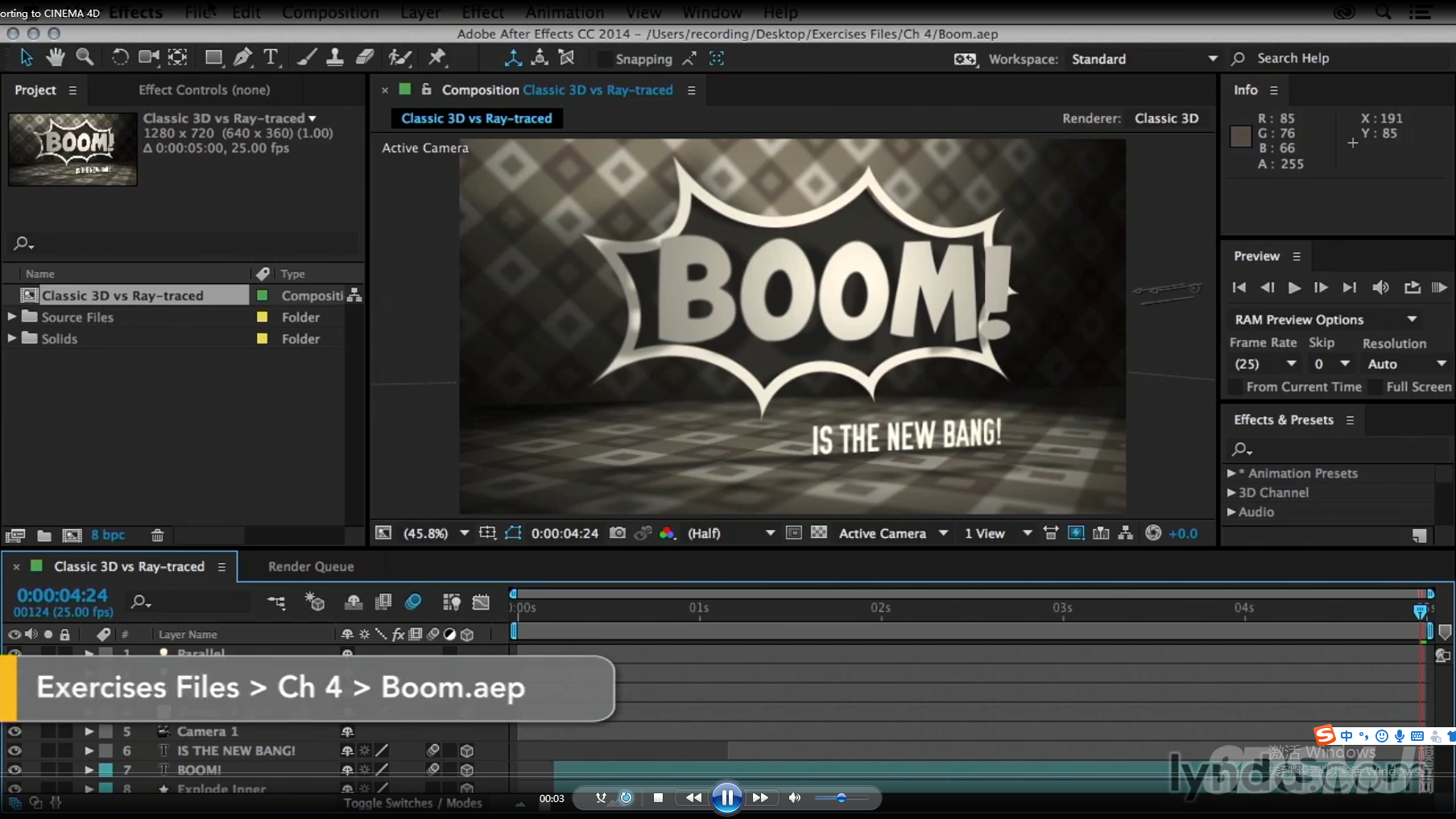Image resolution: width=1456 pixels, height=819 pixels.
Task: Create a new folder in Project panel
Action: 44,536
